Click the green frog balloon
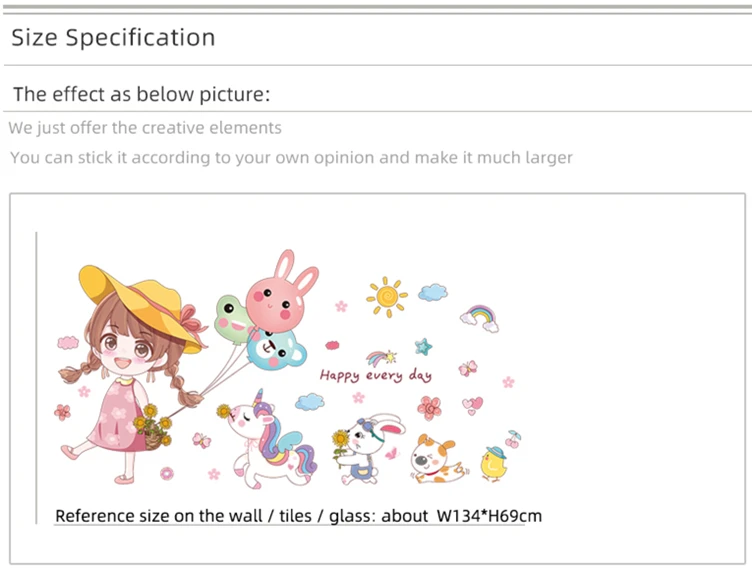 click(232, 320)
